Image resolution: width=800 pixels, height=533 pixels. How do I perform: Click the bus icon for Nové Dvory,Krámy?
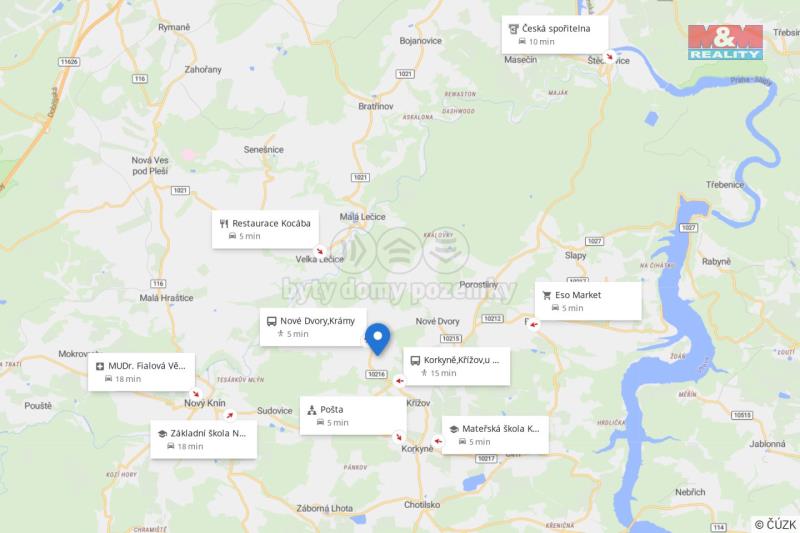[x=271, y=321]
